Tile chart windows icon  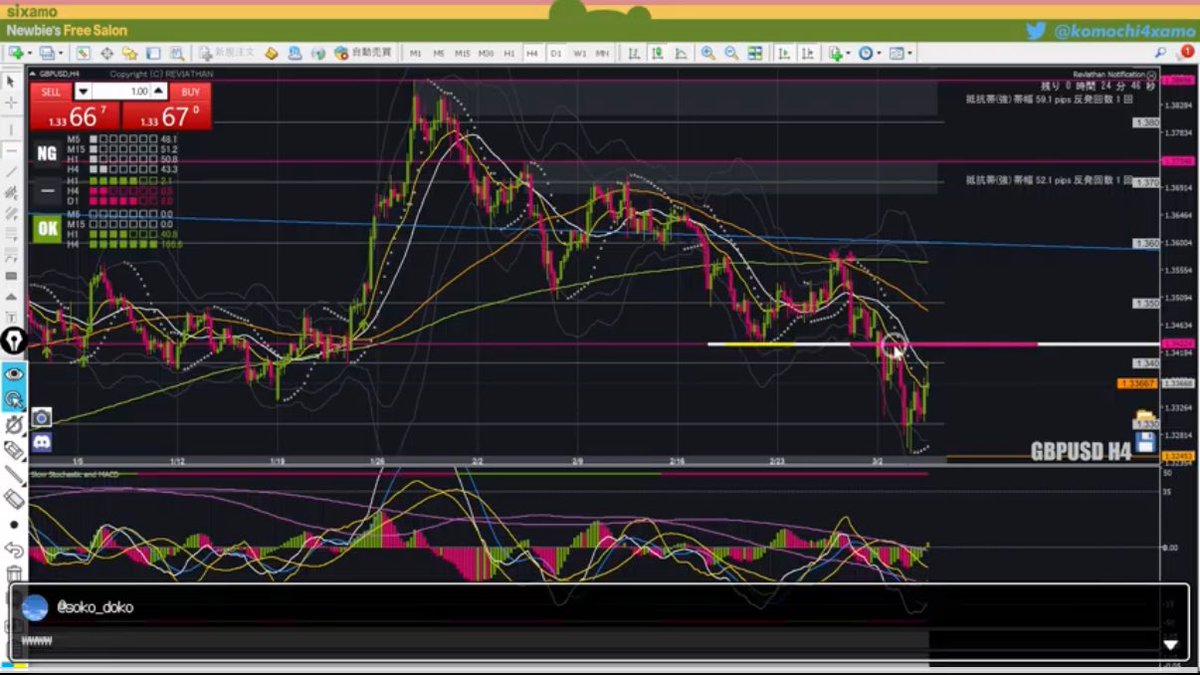[755, 53]
